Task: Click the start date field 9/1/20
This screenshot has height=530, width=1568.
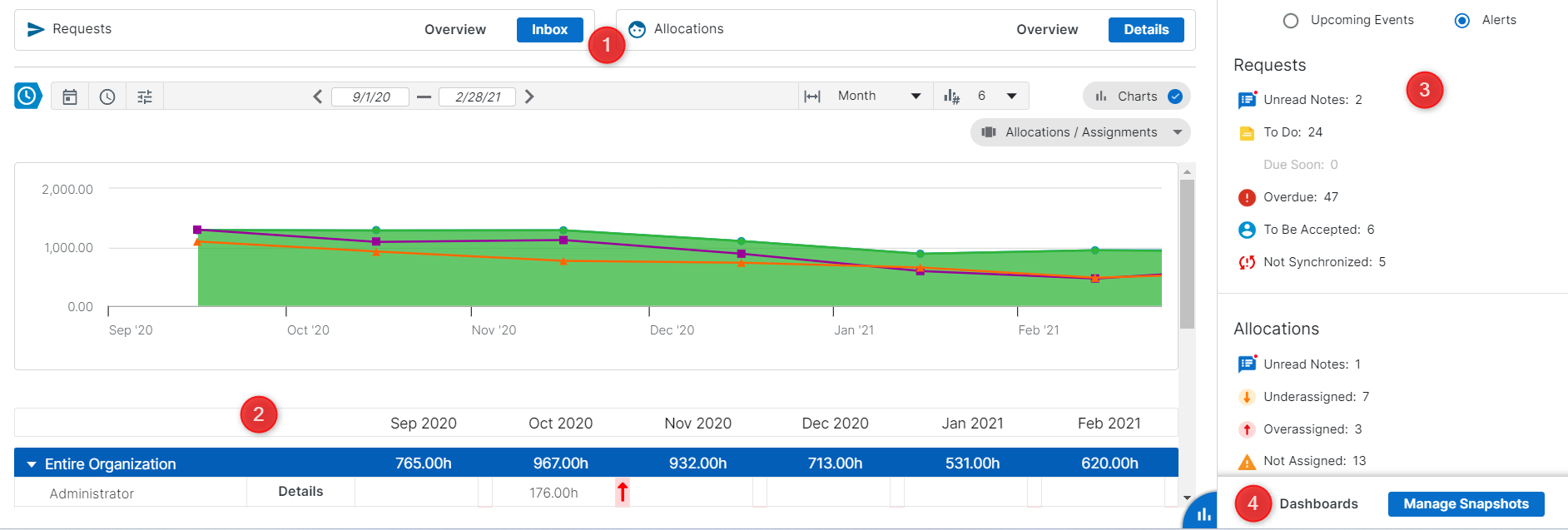Action: tap(370, 97)
